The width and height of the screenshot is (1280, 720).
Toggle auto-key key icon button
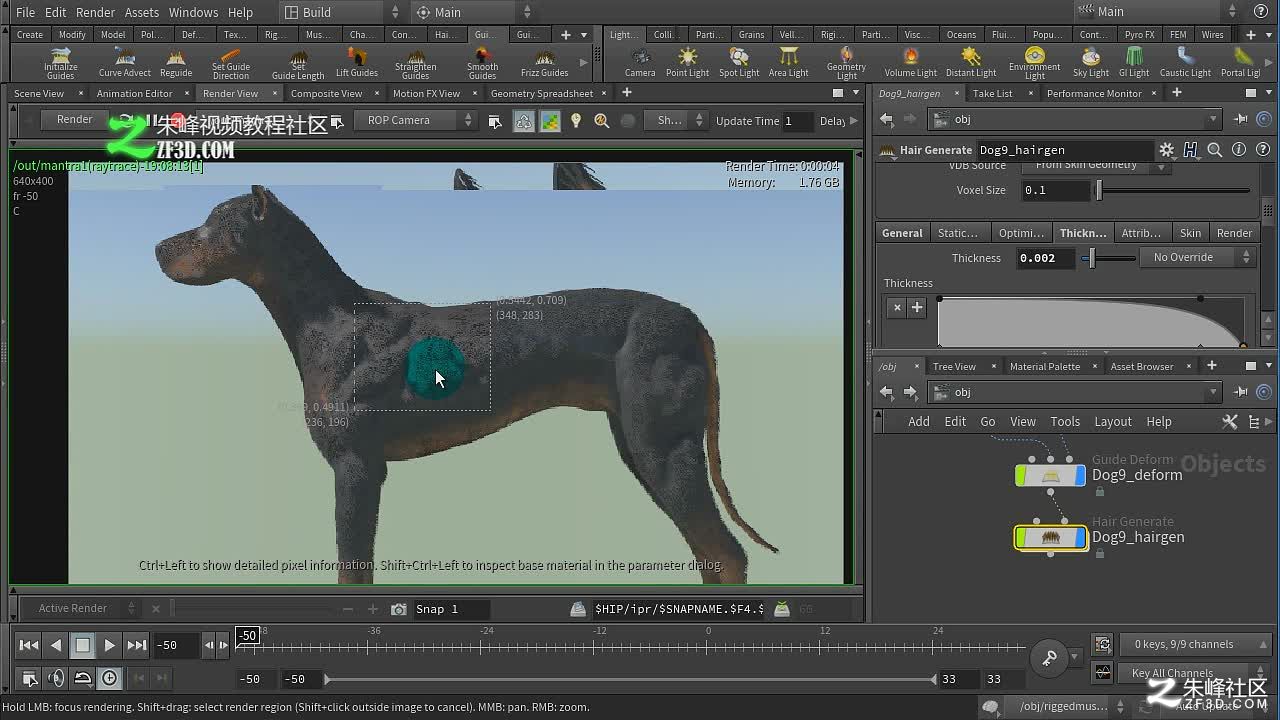[x=1049, y=657]
